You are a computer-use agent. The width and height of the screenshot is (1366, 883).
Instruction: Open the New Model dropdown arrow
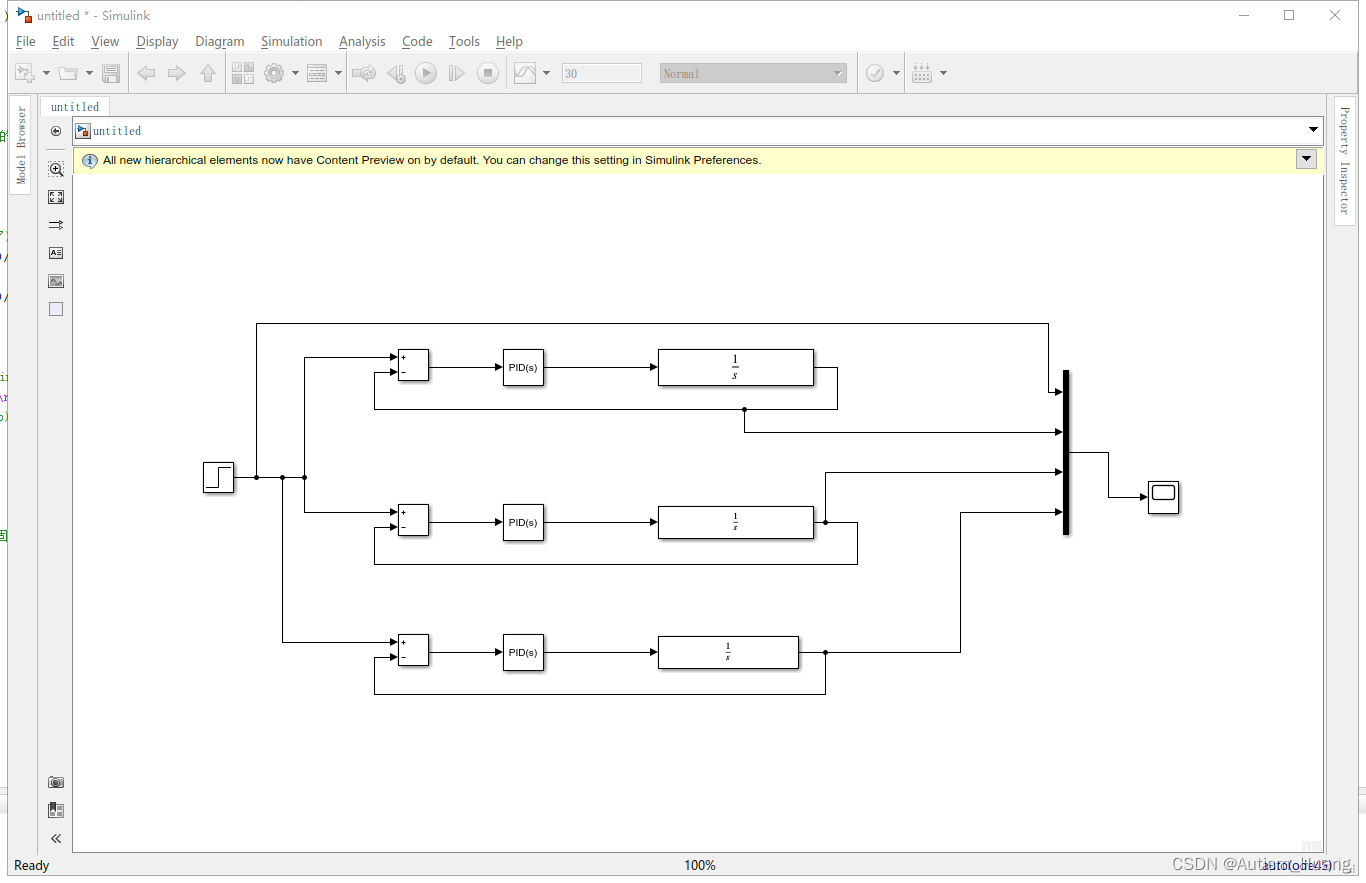(x=46, y=73)
